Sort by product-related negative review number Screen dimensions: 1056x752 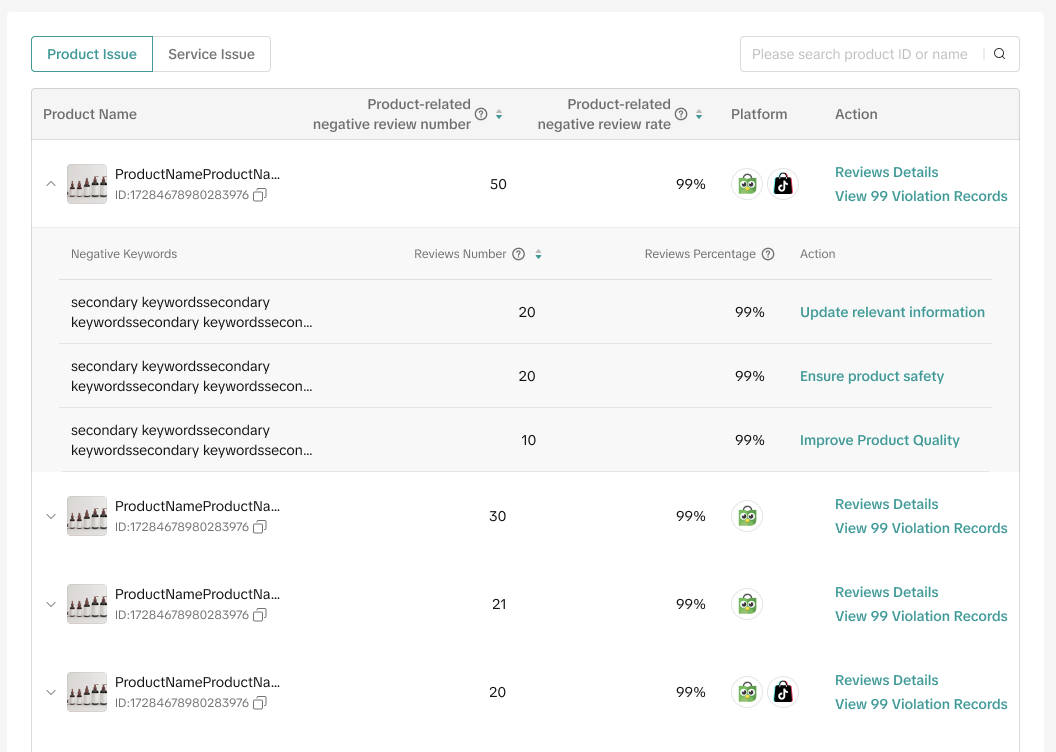pos(499,114)
